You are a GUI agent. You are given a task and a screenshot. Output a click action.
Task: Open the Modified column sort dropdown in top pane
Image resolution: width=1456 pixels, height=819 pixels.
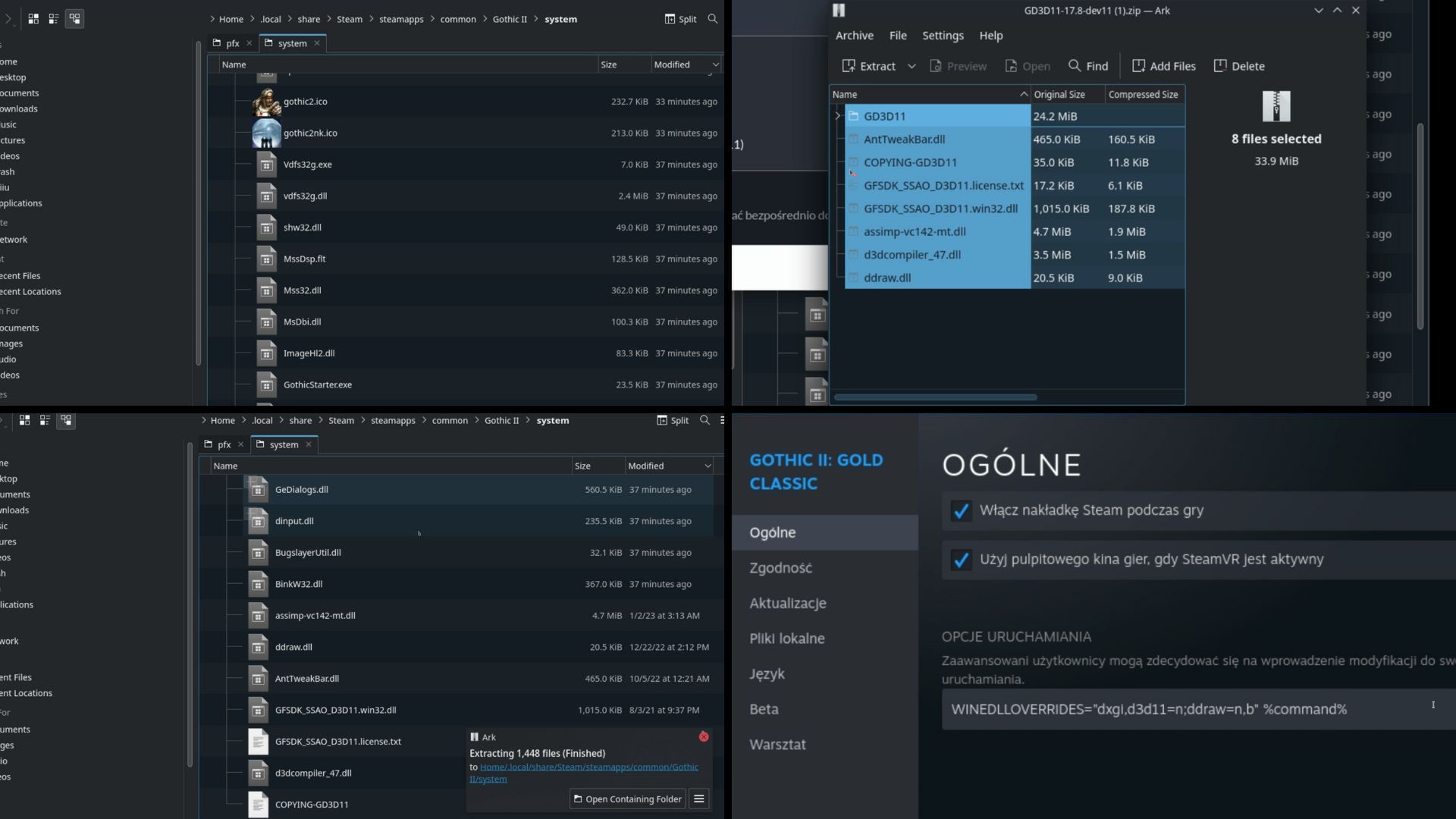[x=715, y=65]
